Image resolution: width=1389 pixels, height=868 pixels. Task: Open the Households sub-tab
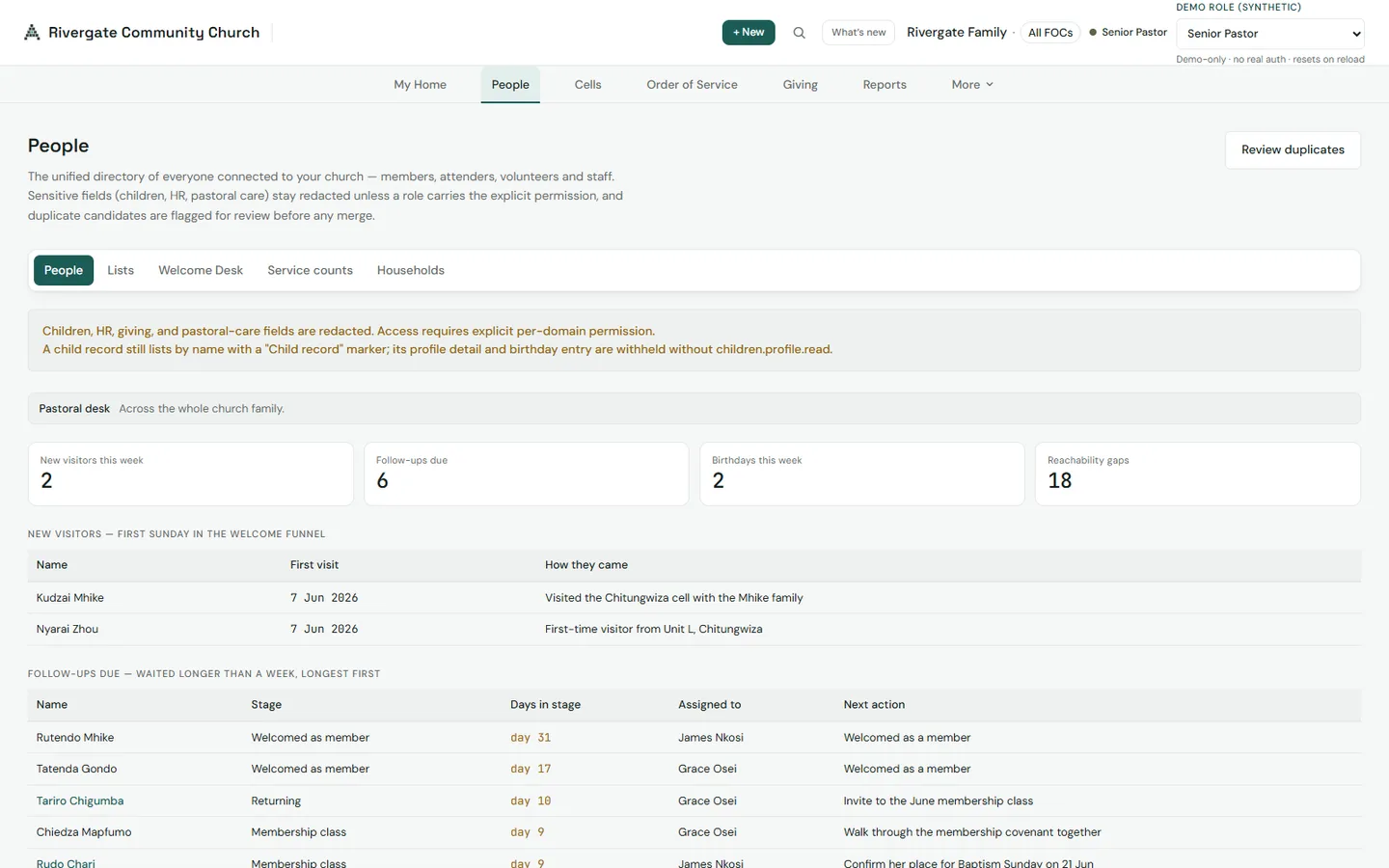tap(411, 271)
